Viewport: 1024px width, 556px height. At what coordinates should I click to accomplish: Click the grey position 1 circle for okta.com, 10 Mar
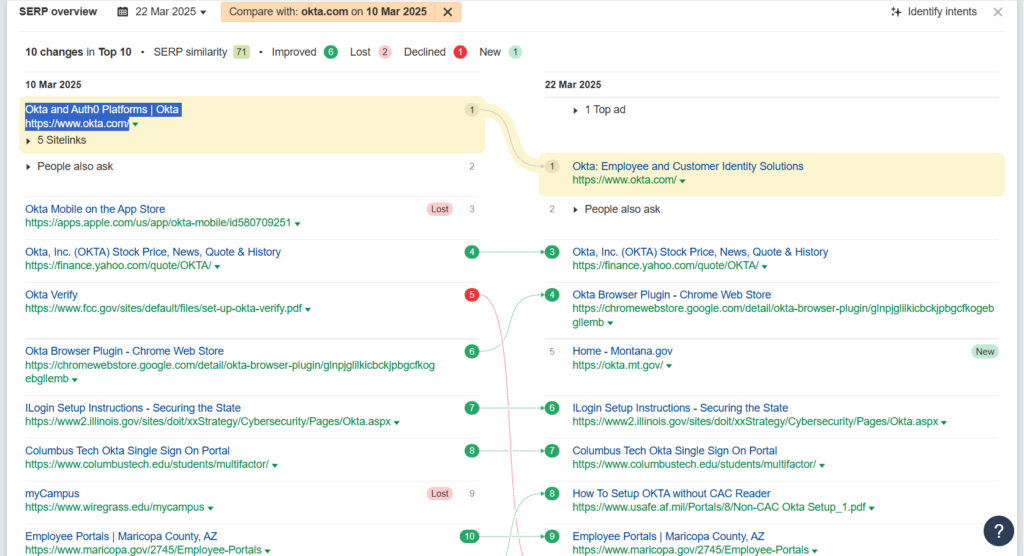(472, 110)
